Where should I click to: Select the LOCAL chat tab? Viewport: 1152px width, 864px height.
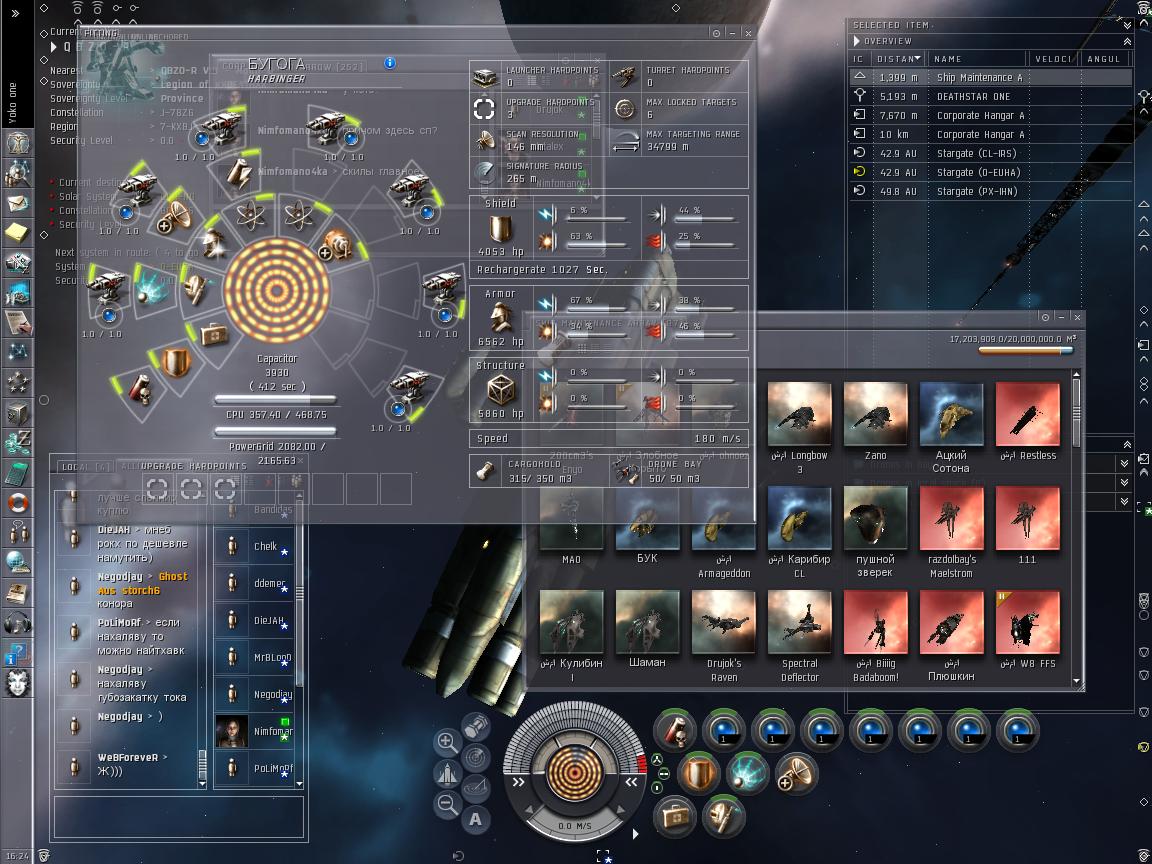85,467
